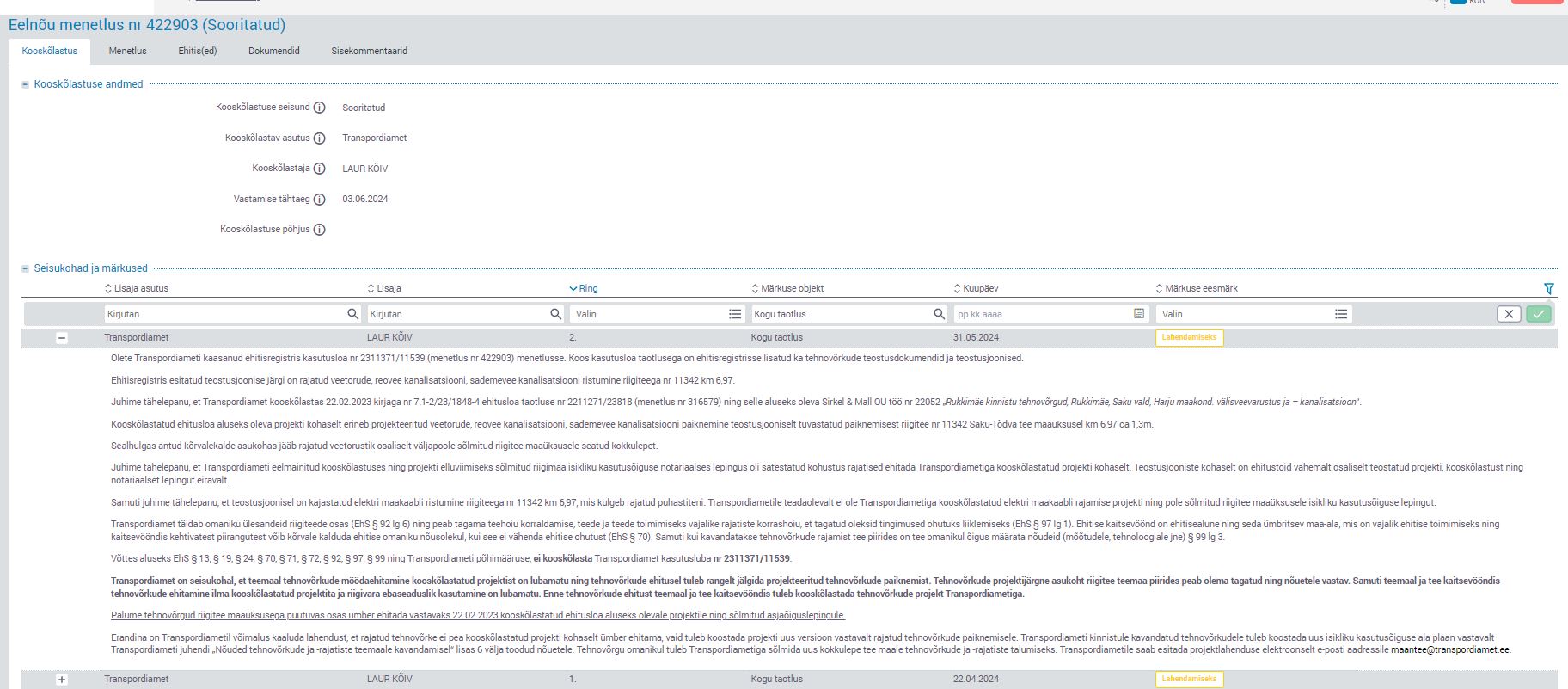
Task: Sort the table by Kuupäev column
Action: click(x=976, y=289)
